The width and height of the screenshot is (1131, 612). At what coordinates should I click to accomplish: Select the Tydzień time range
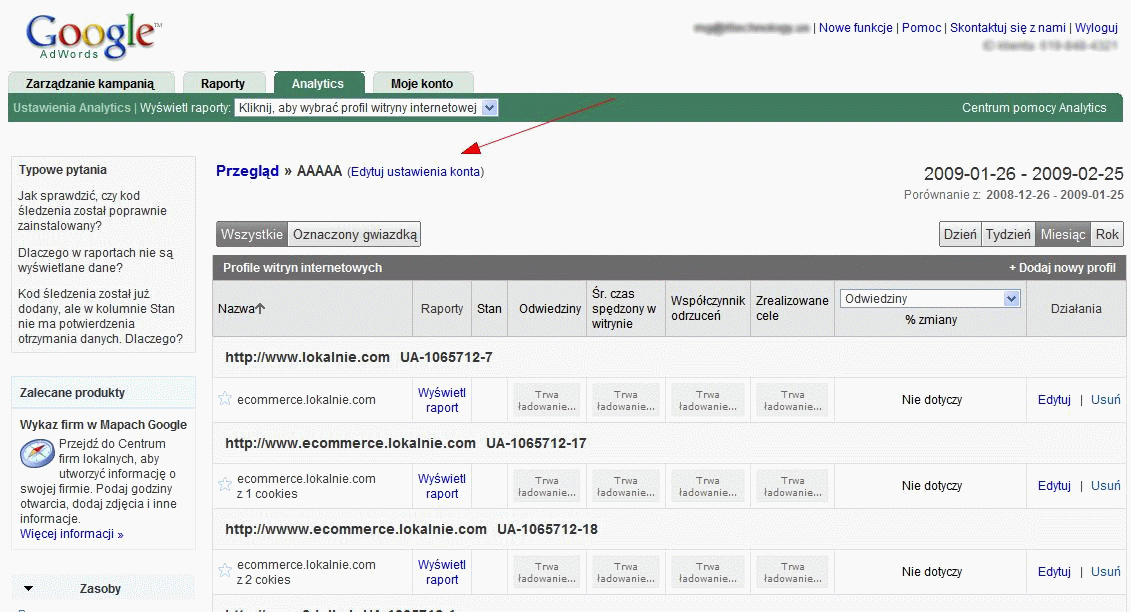click(1008, 234)
